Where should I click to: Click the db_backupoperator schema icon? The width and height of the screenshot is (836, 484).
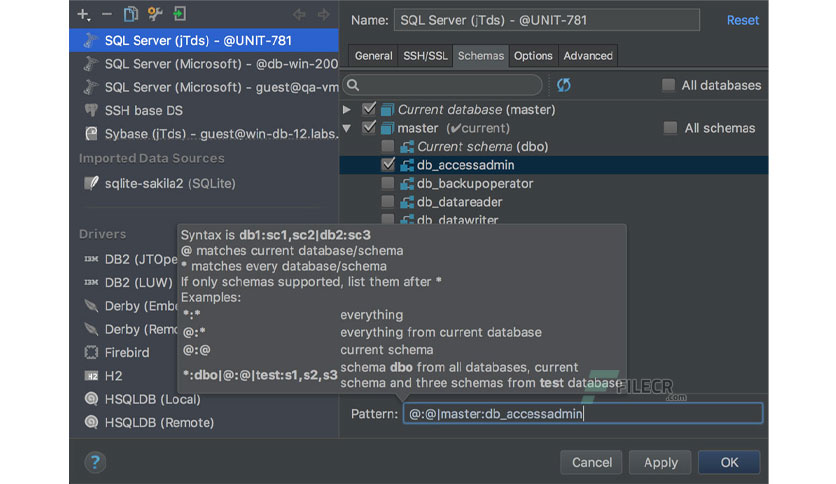407,184
